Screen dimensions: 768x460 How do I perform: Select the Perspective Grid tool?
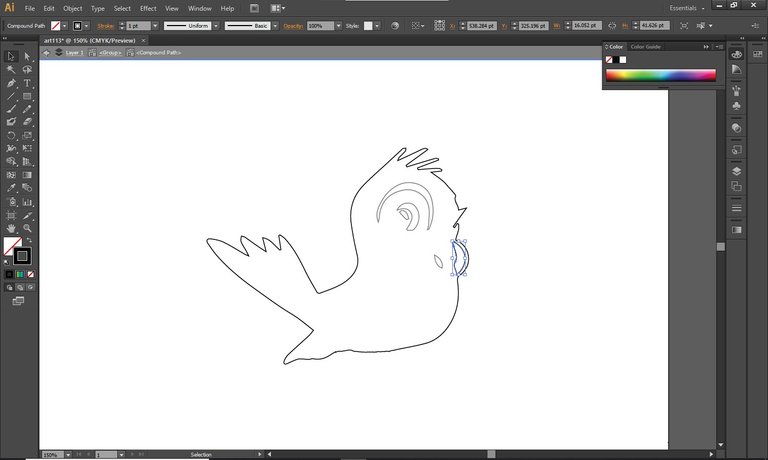click(27, 161)
